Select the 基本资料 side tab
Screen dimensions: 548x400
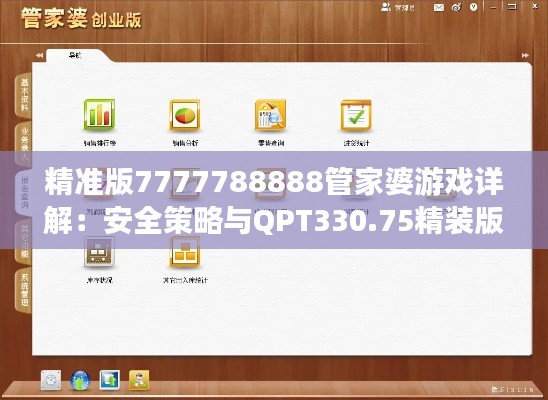point(23,95)
